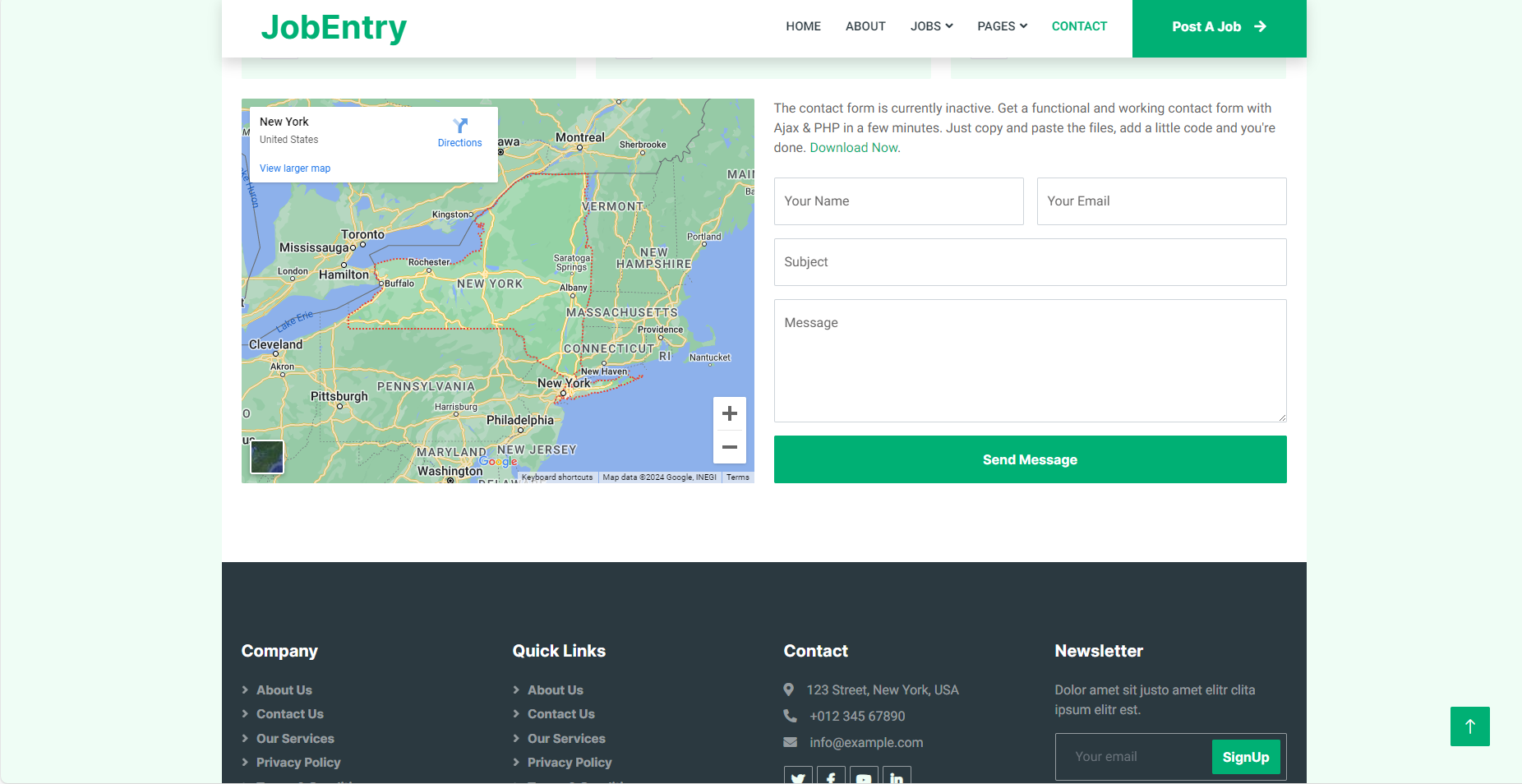Screen dimensions: 1522x784
Task: Focus the Your Name field
Action: click(x=898, y=201)
